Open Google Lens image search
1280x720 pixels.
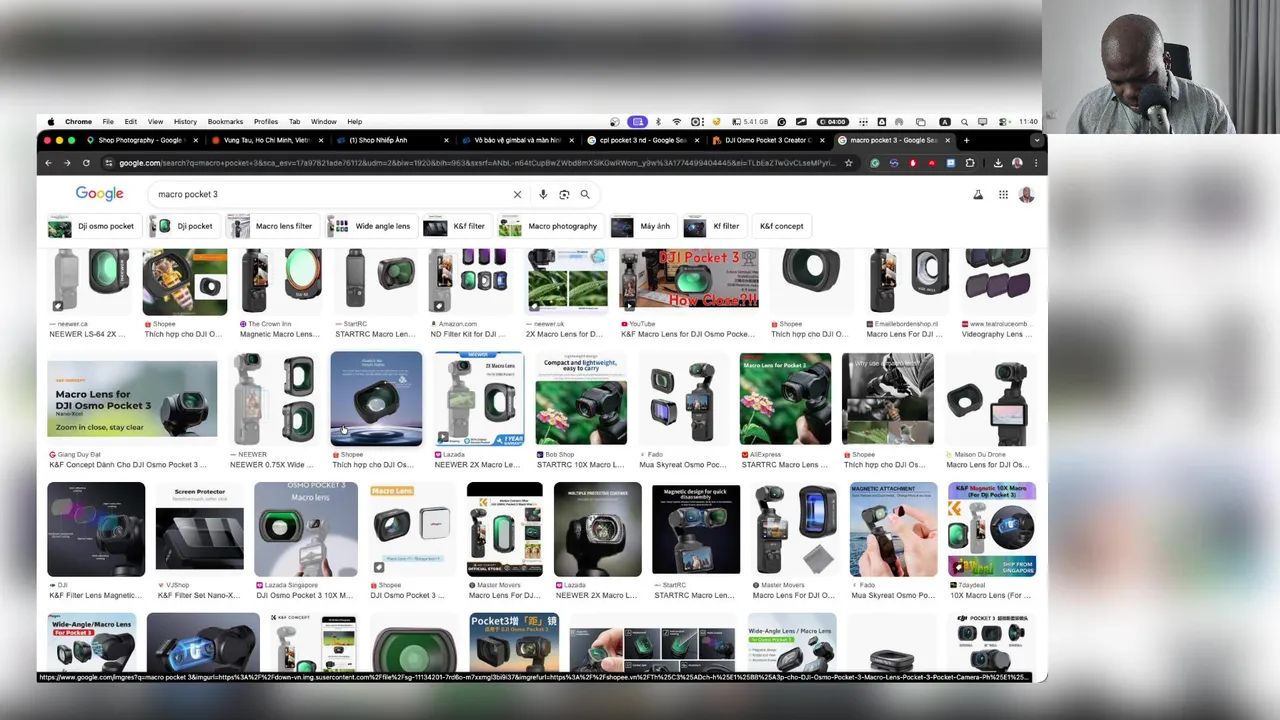point(564,194)
